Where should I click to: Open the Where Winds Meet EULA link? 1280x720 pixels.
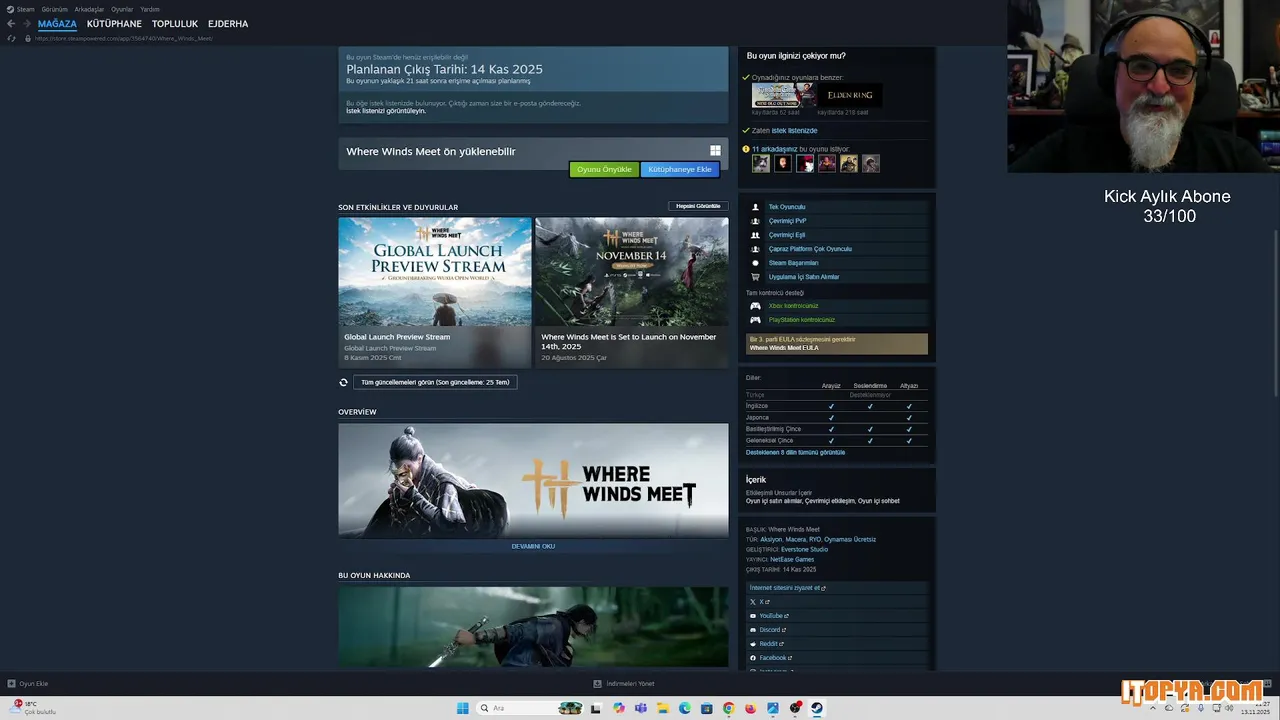tap(784, 348)
